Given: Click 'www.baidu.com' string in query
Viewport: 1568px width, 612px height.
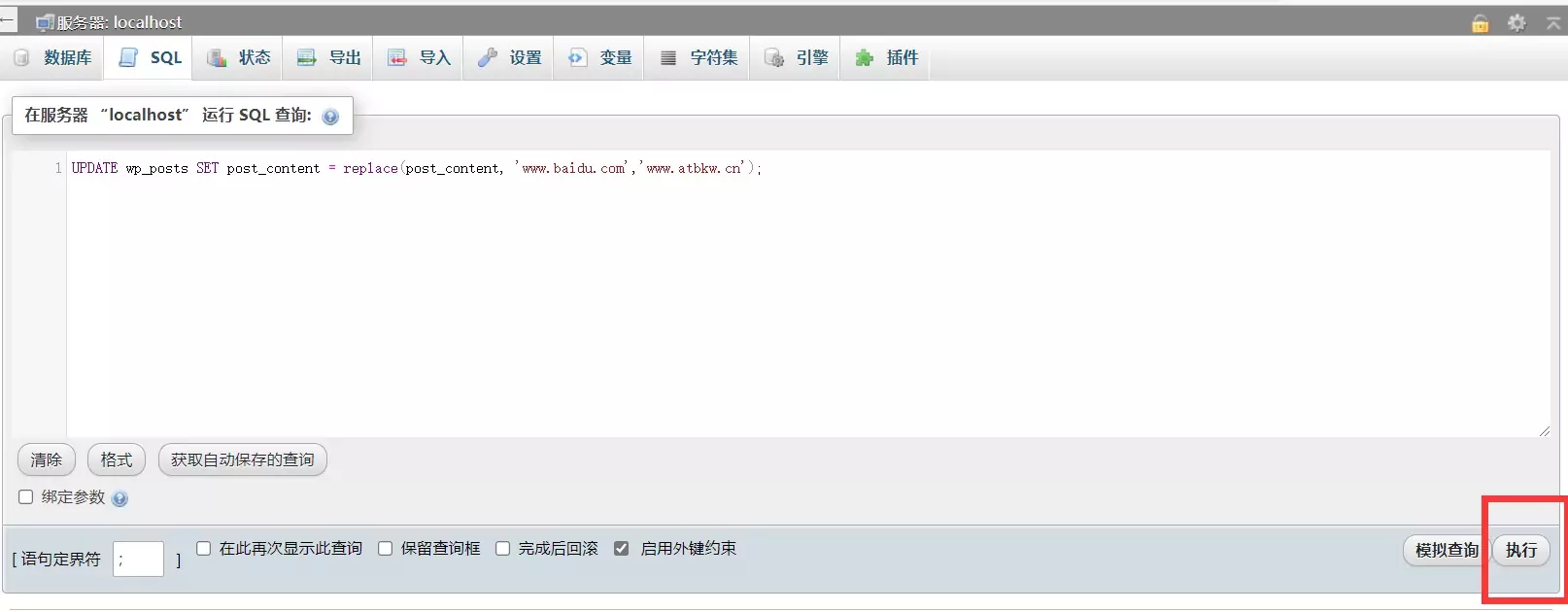Looking at the screenshot, I should [572, 168].
